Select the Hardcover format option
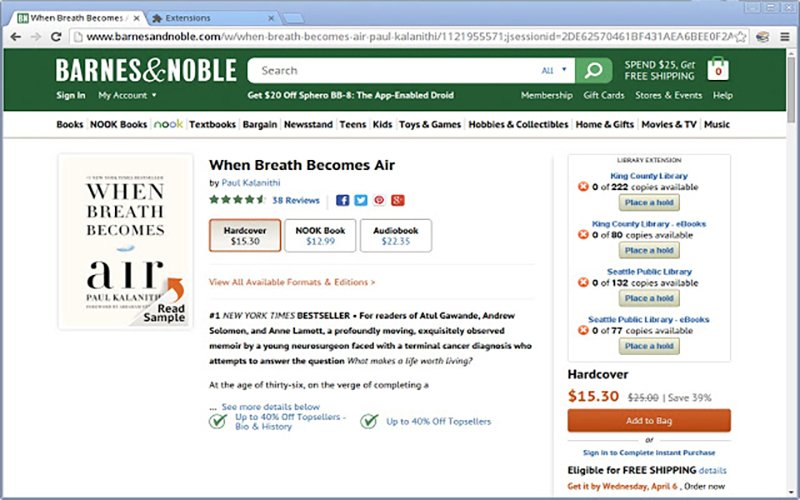The width and height of the screenshot is (800, 500). click(x=245, y=235)
